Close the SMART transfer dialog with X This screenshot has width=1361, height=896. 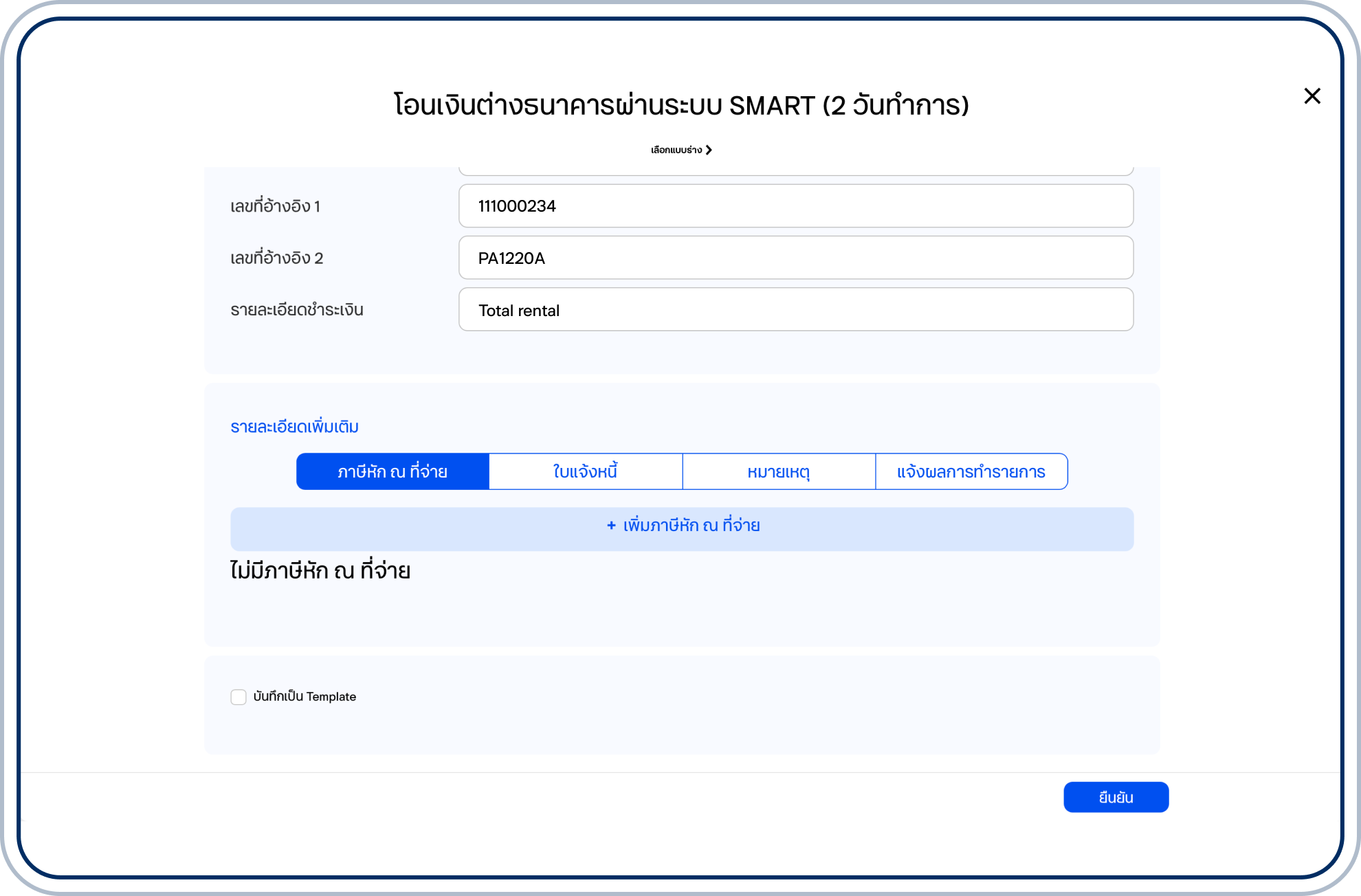1312,96
